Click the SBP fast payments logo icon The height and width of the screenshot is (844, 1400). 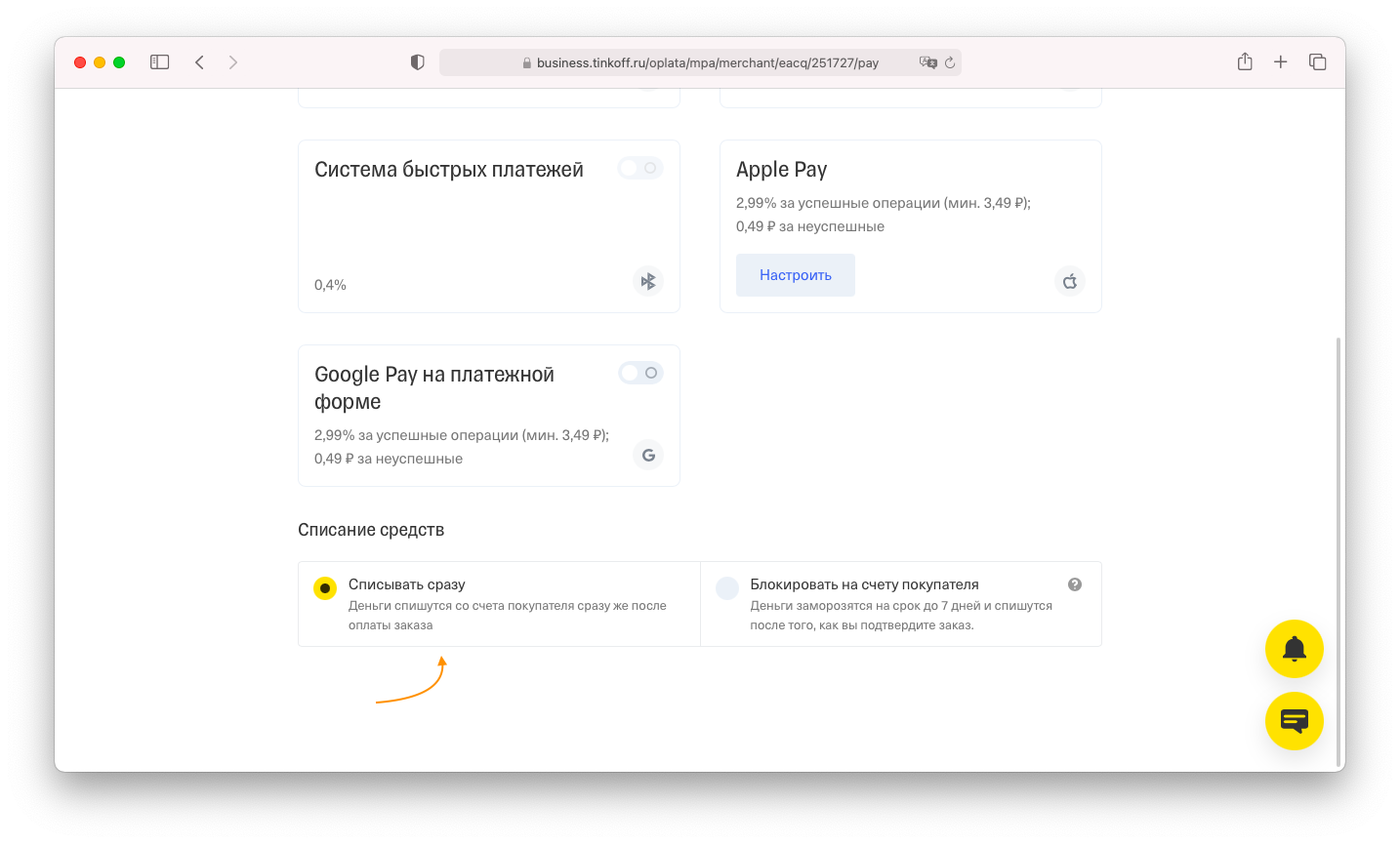648,281
